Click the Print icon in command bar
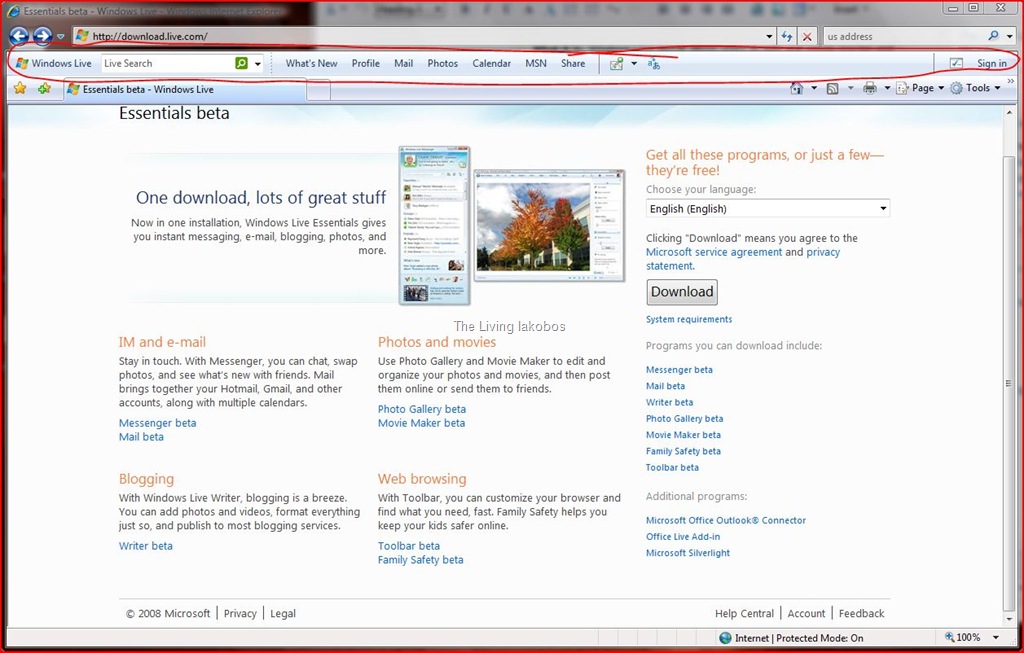The height and width of the screenshot is (653, 1024). click(x=870, y=88)
